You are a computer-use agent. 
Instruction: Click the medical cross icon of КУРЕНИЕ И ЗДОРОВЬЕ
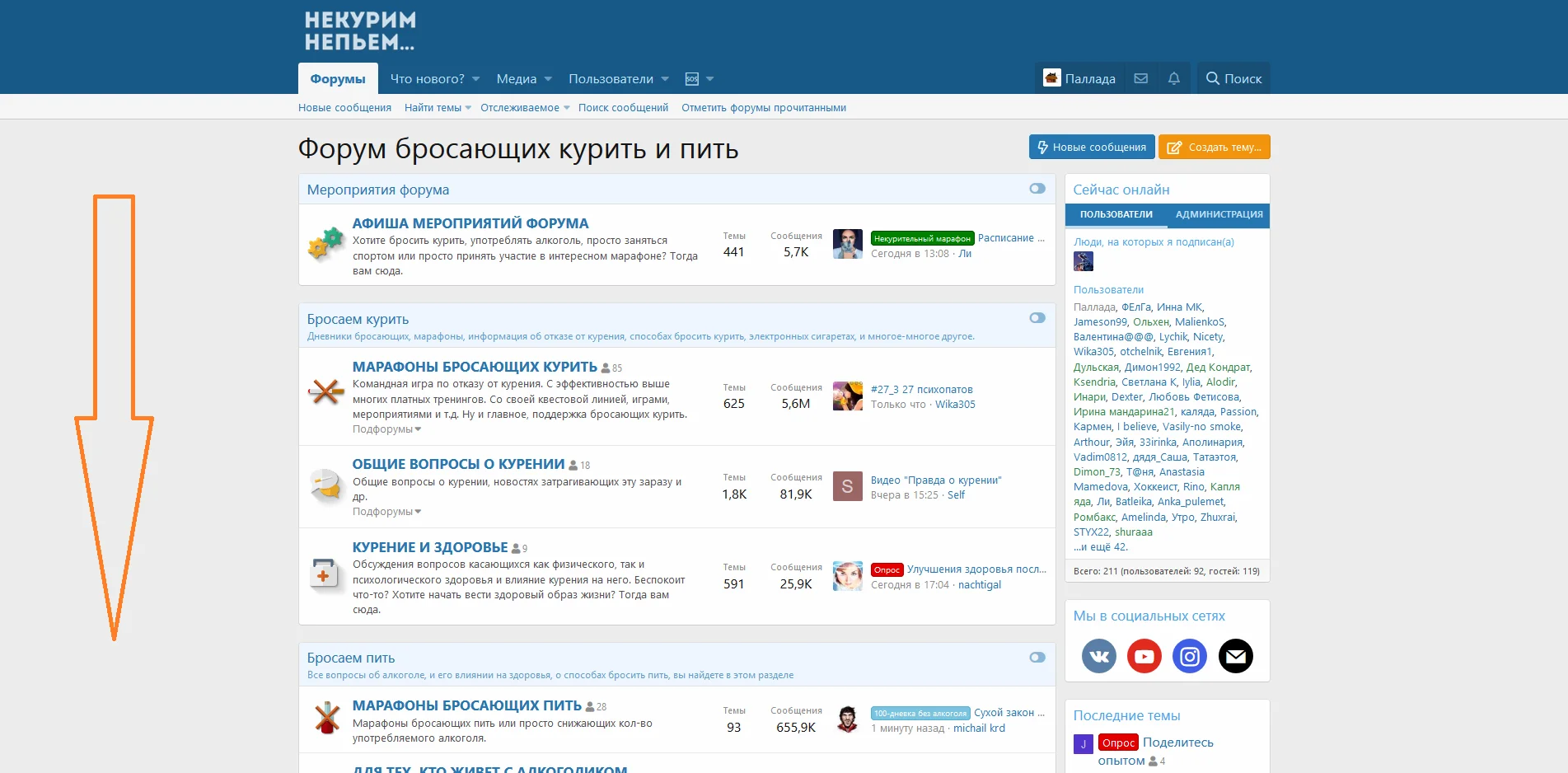[x=323, y=574]
